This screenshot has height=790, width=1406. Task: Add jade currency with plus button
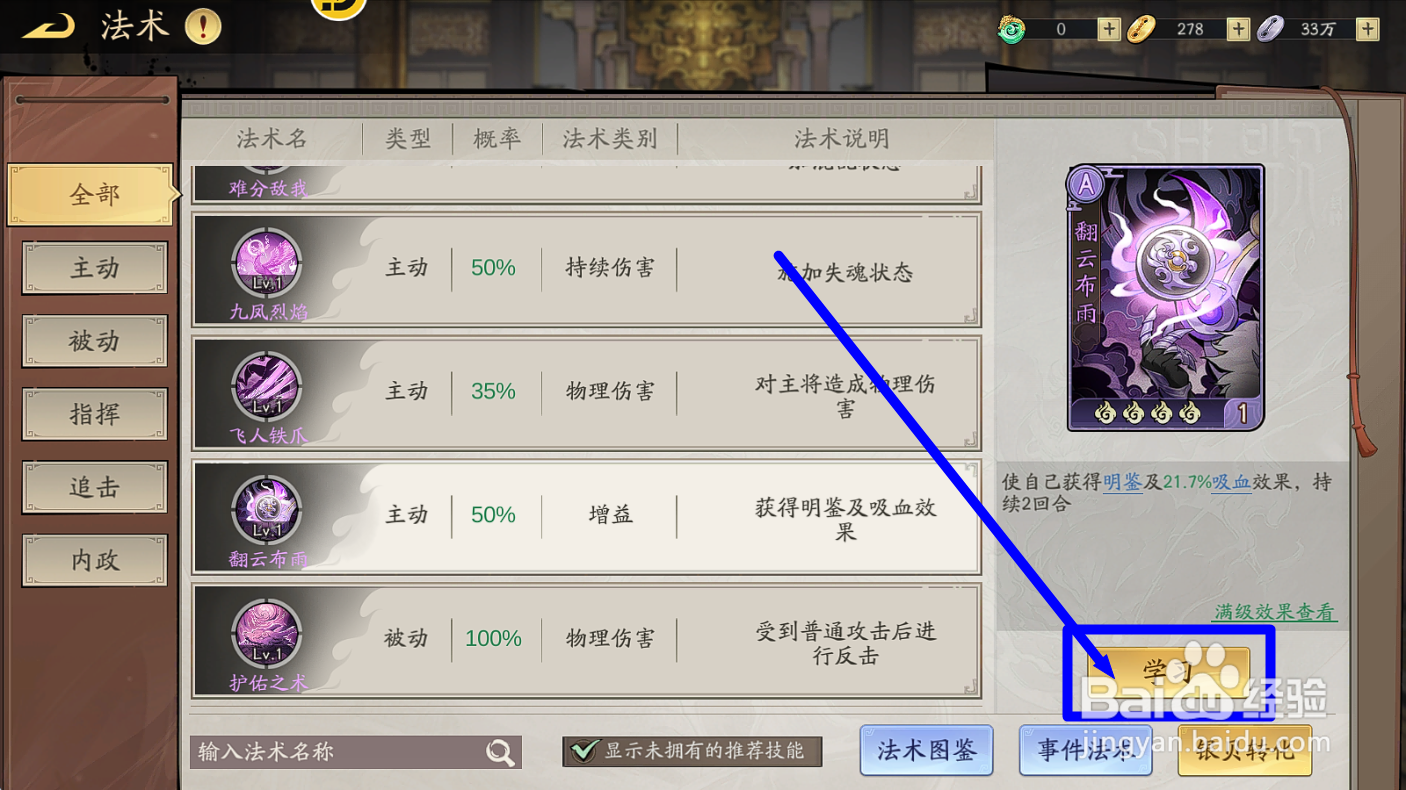click(1108, 29)
